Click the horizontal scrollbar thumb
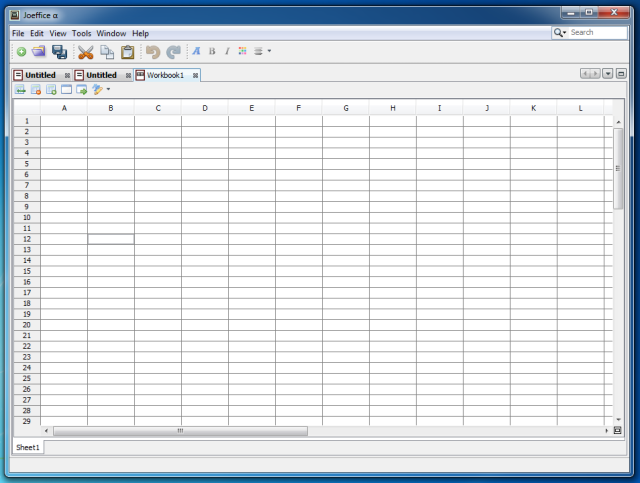 click(x=180, y=431)
